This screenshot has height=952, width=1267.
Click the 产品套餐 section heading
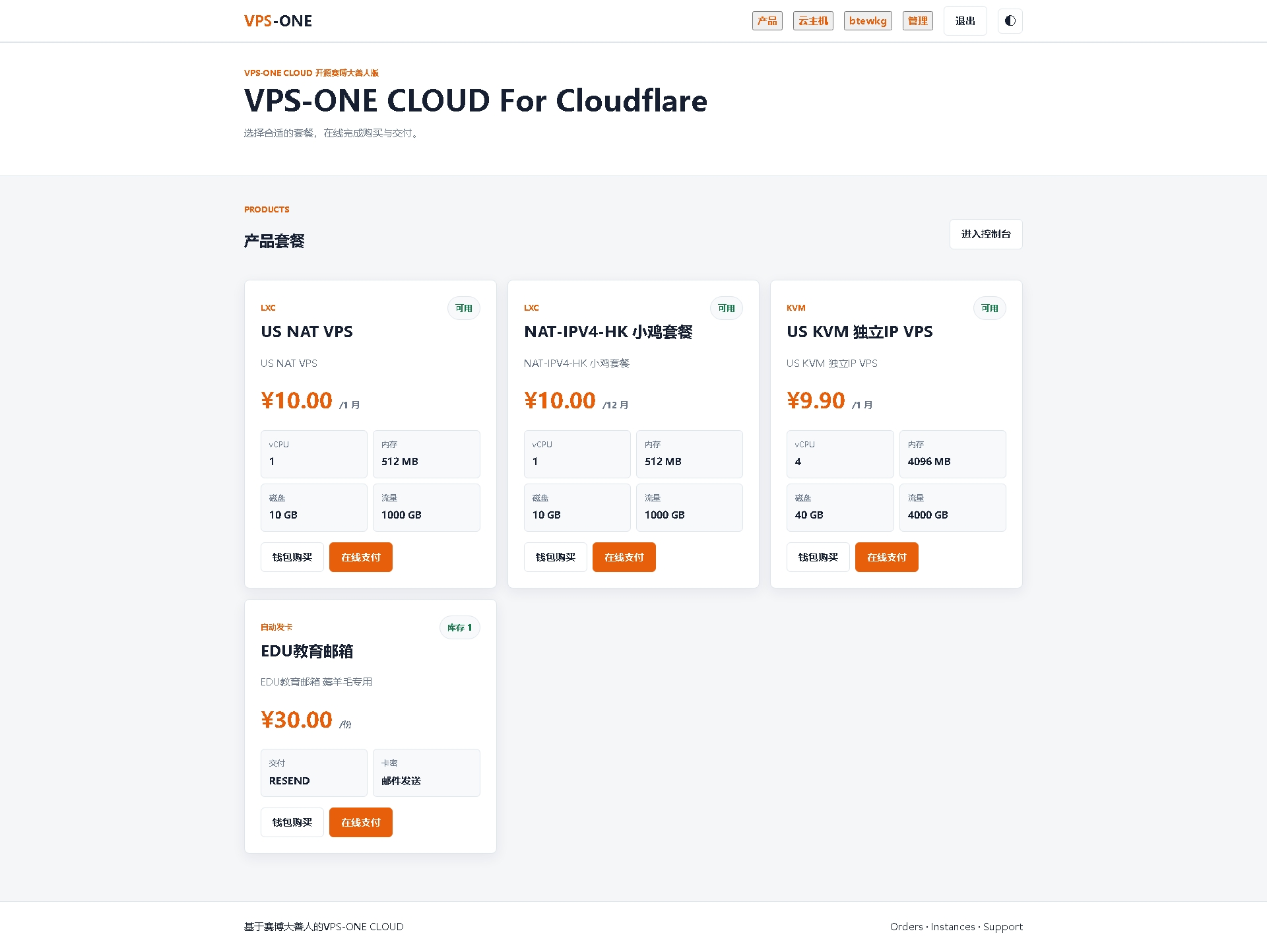274,241
